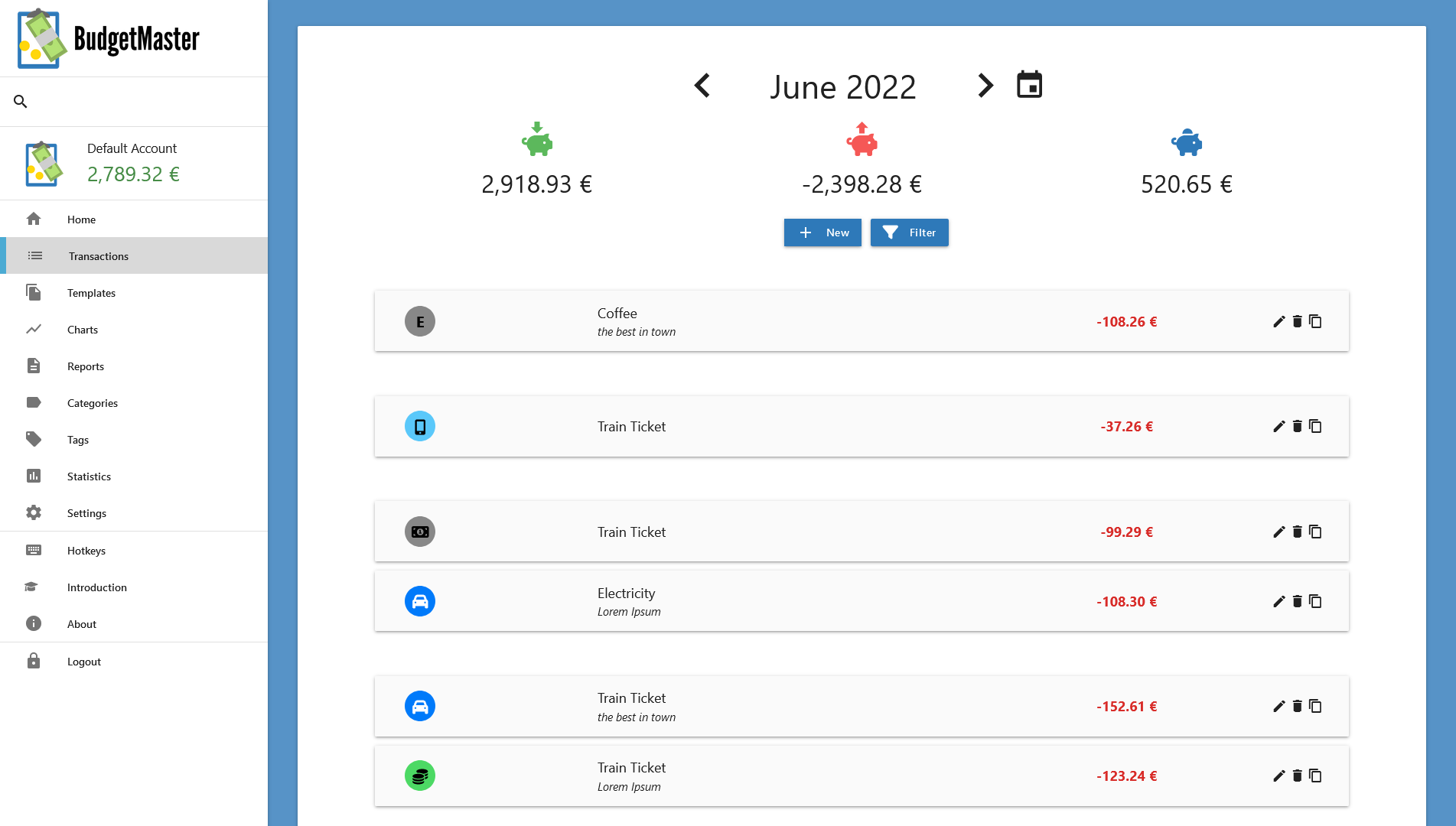Copy the -152.61 € Train Ticket
Image resolution: width=1456 pixels, height=826 pixels.
pos(1315,706)
